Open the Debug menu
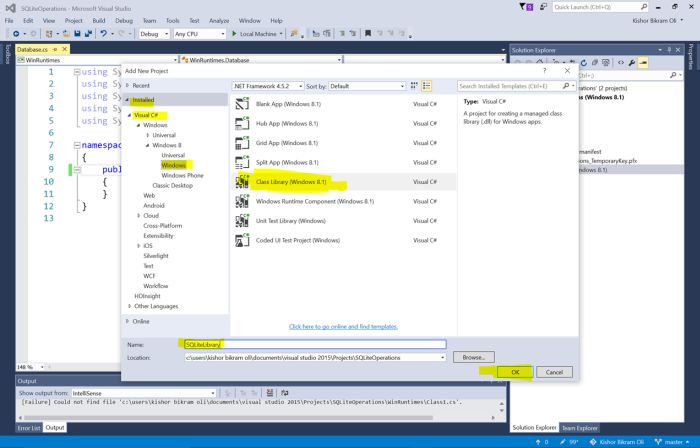 124,21
